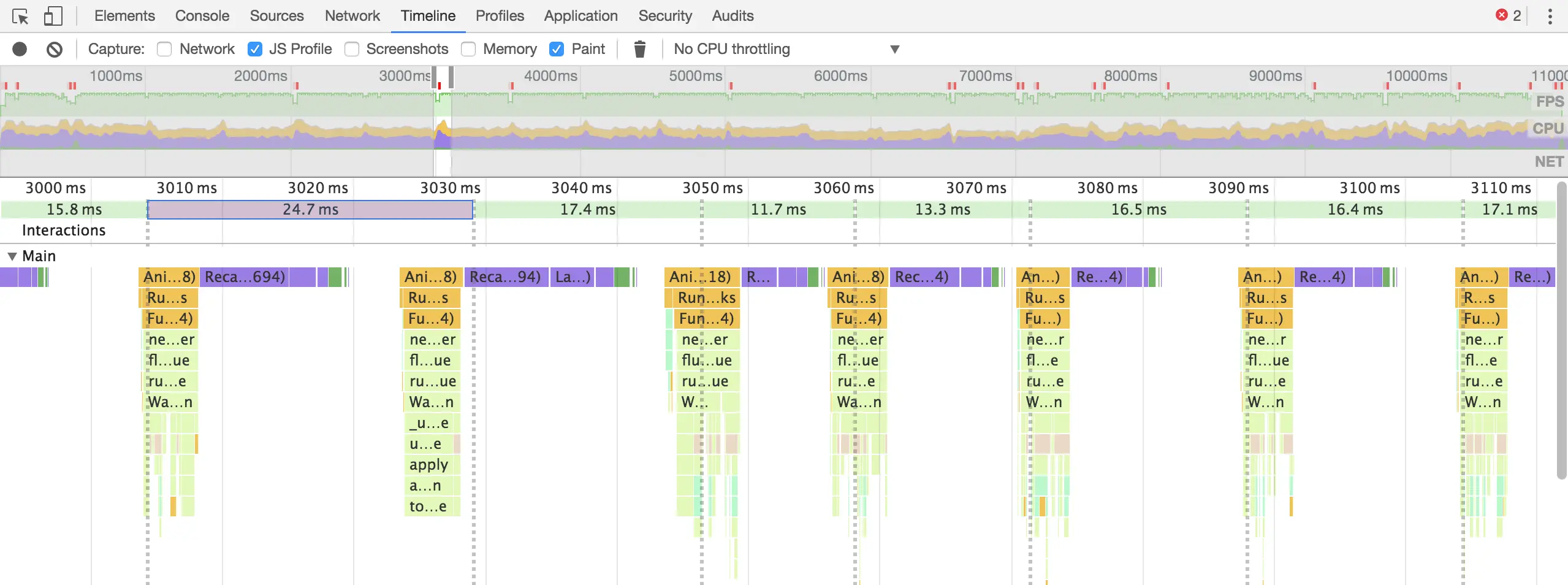Toggle the Memory capture checkbox
This screenshot has height=585, width=1568.
[x=468, y=49]
